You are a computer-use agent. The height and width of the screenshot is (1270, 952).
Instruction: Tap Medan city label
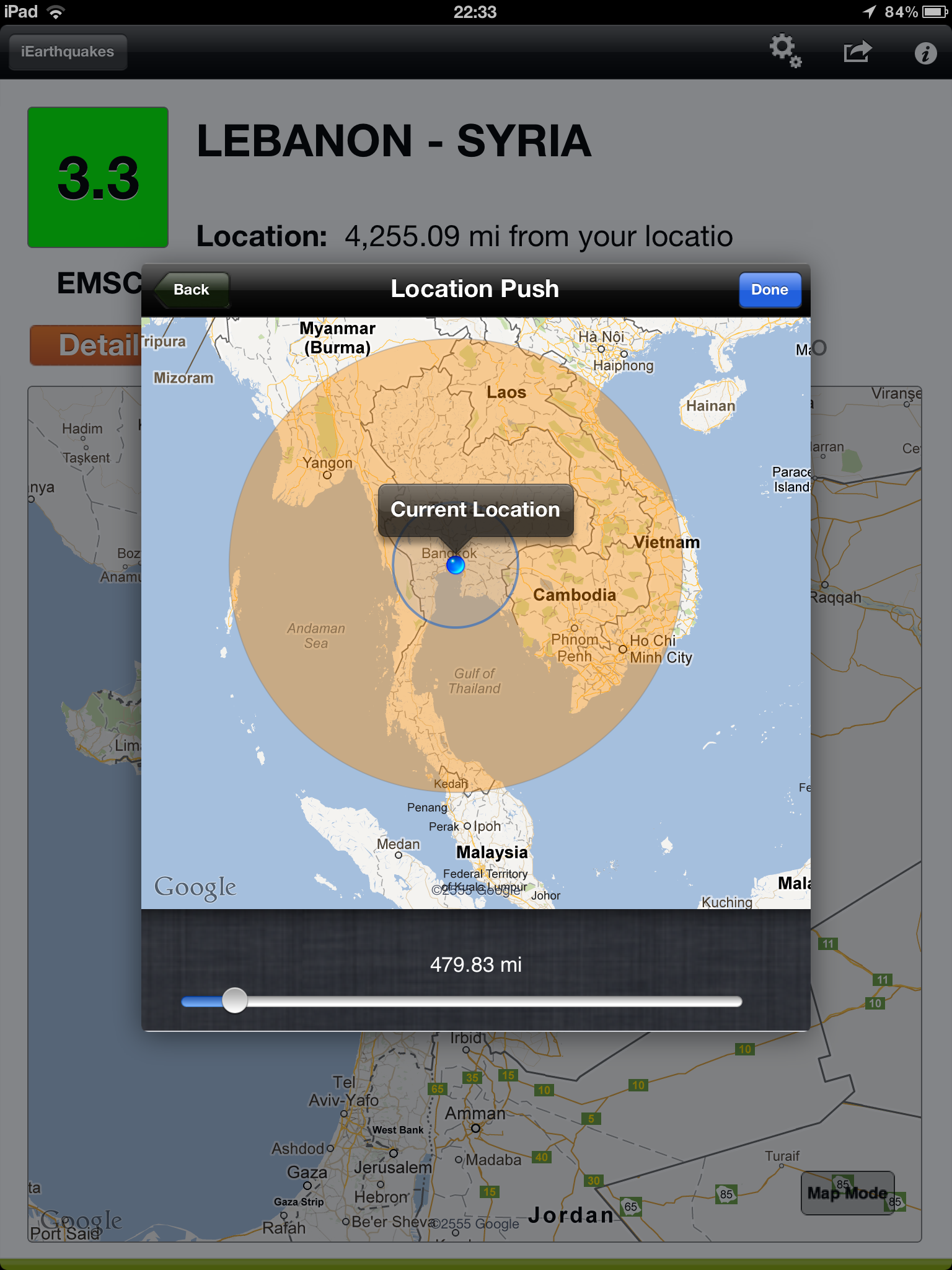(399, 844)
